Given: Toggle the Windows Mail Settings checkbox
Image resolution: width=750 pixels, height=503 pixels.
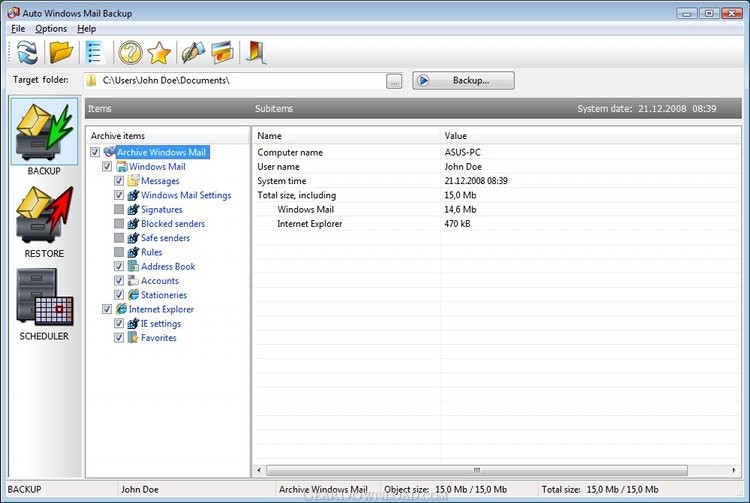Looking at the screenshot, I should (119, 195).
